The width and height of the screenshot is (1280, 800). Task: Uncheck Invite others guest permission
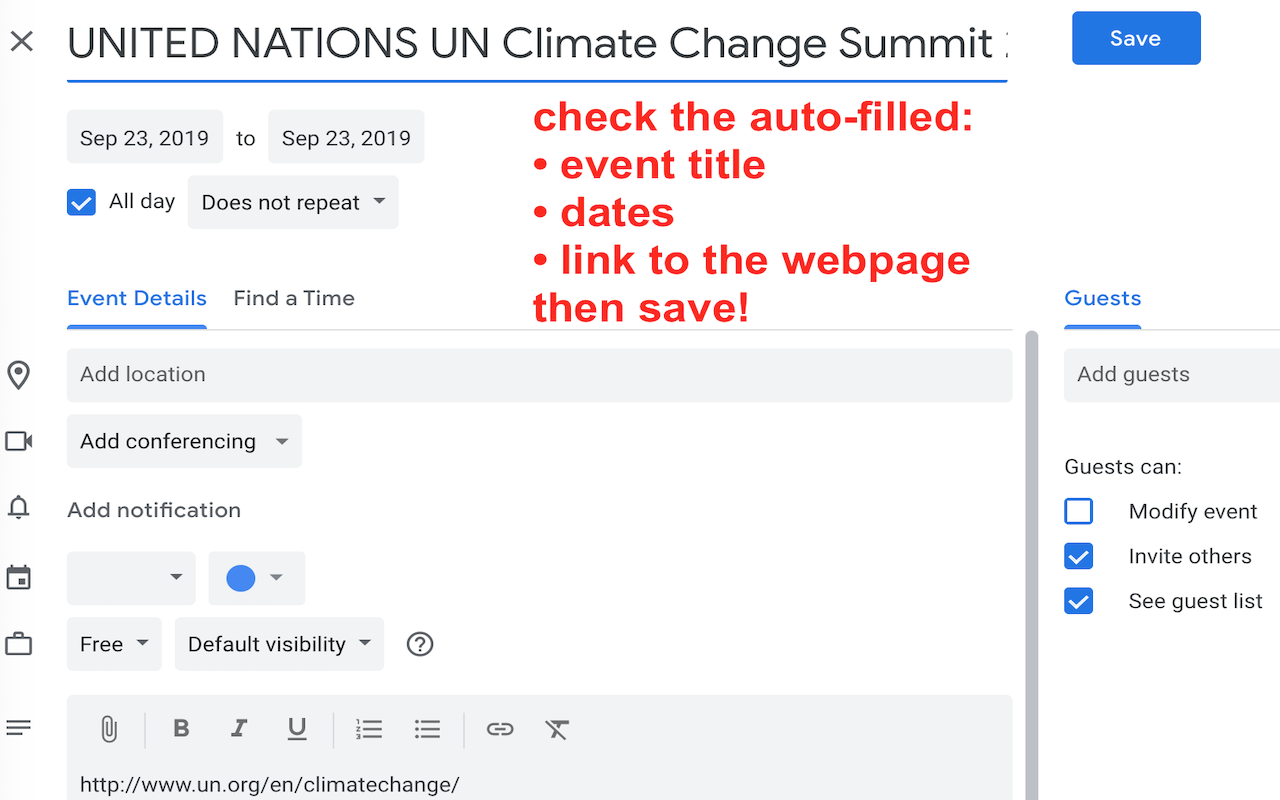pyautogui.click(x=1078, y=556)
